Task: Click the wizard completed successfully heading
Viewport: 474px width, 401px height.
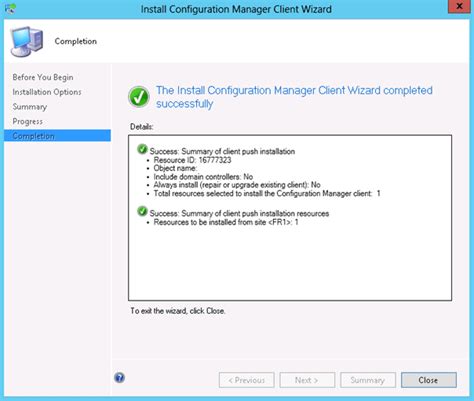Action: (x=294, y=97)
